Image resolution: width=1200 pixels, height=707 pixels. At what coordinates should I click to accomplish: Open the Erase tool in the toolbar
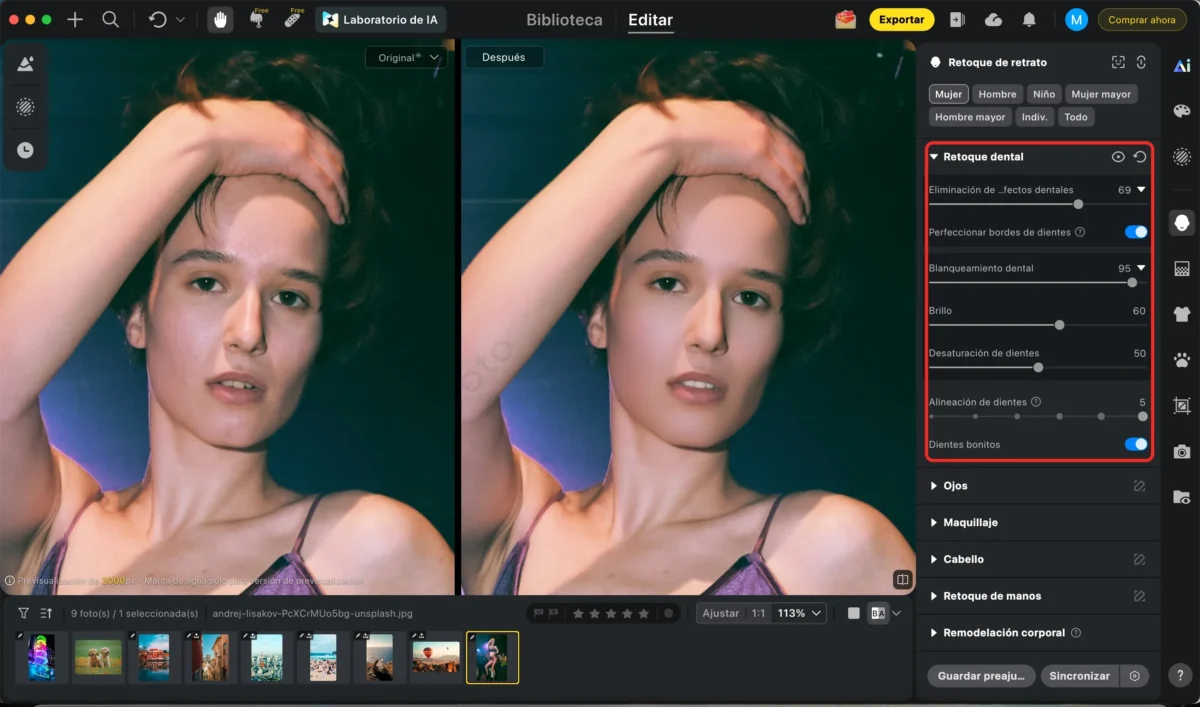pyautogui.click(x=257, y=19)
